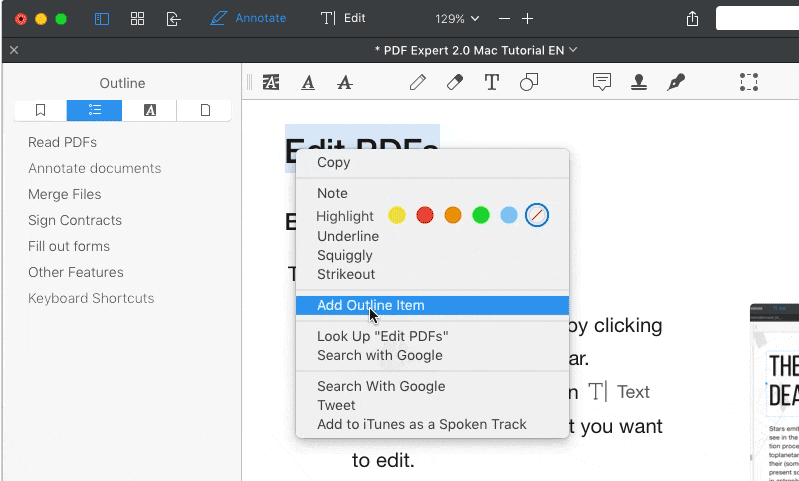Open the Signature pen tool

click(676, 83)
